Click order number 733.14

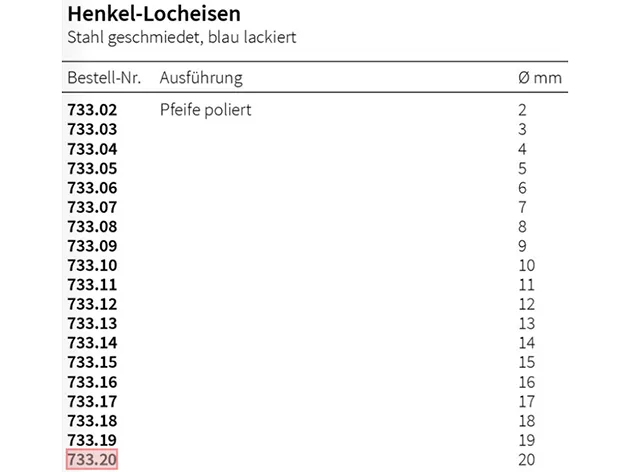click(92, 343)
